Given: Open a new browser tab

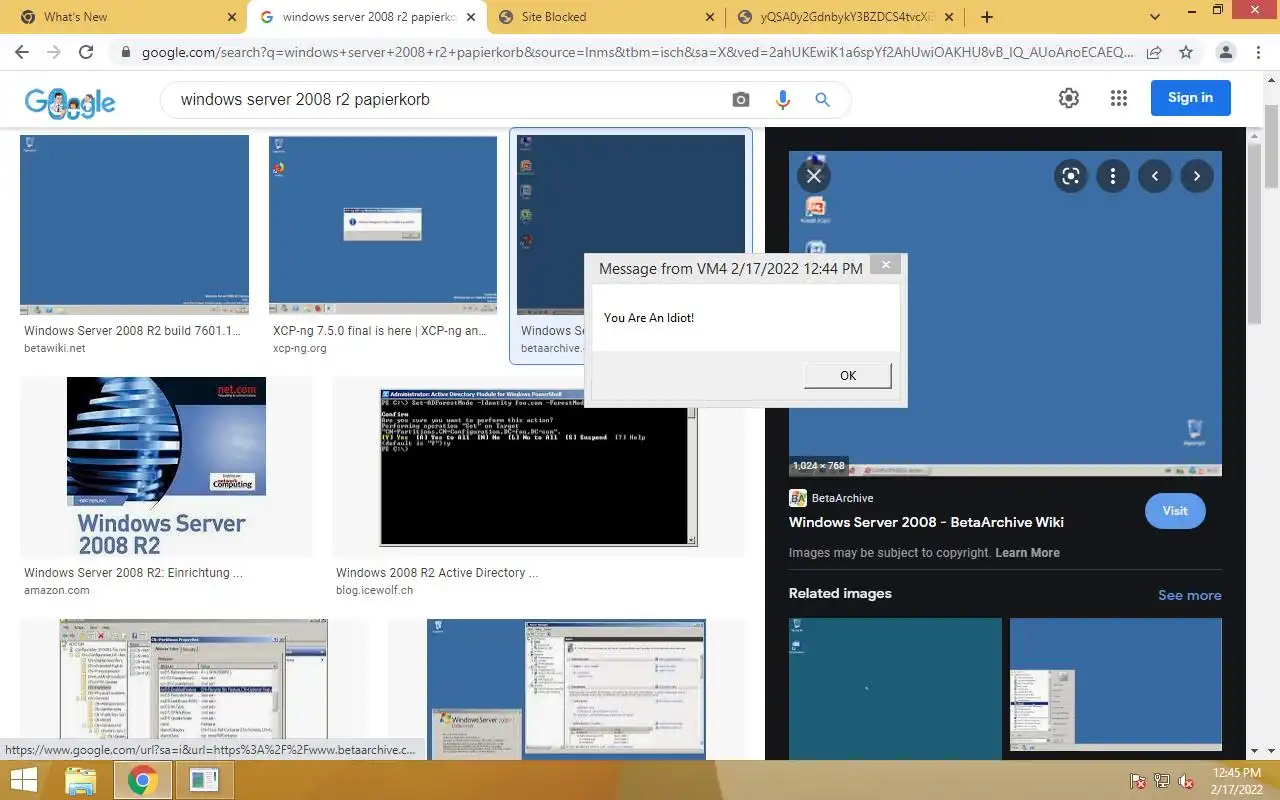Looking at the screenshot, I should coord(987,17).
